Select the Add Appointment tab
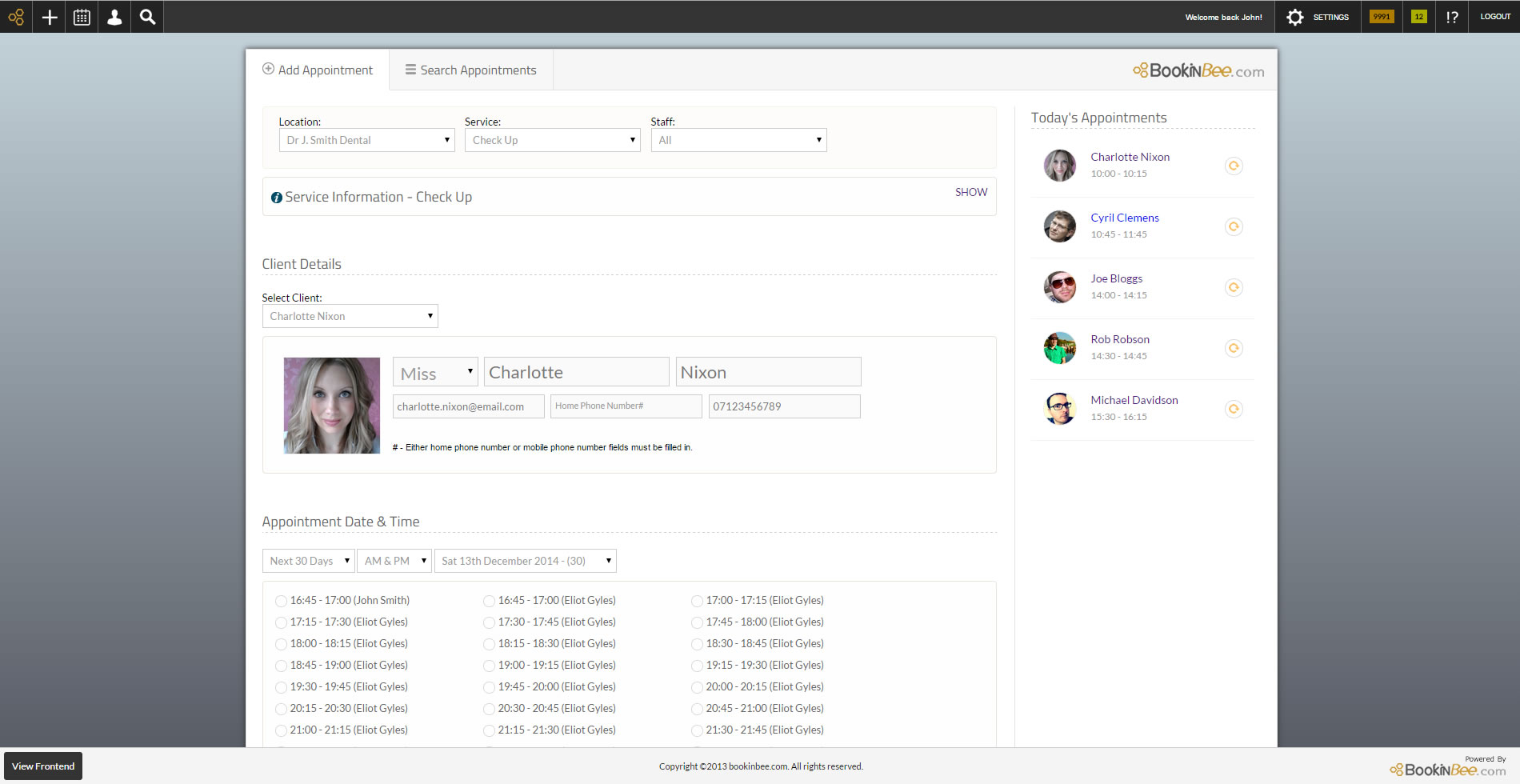This screenshot has height=784, width=1520. tap(318, 70)
